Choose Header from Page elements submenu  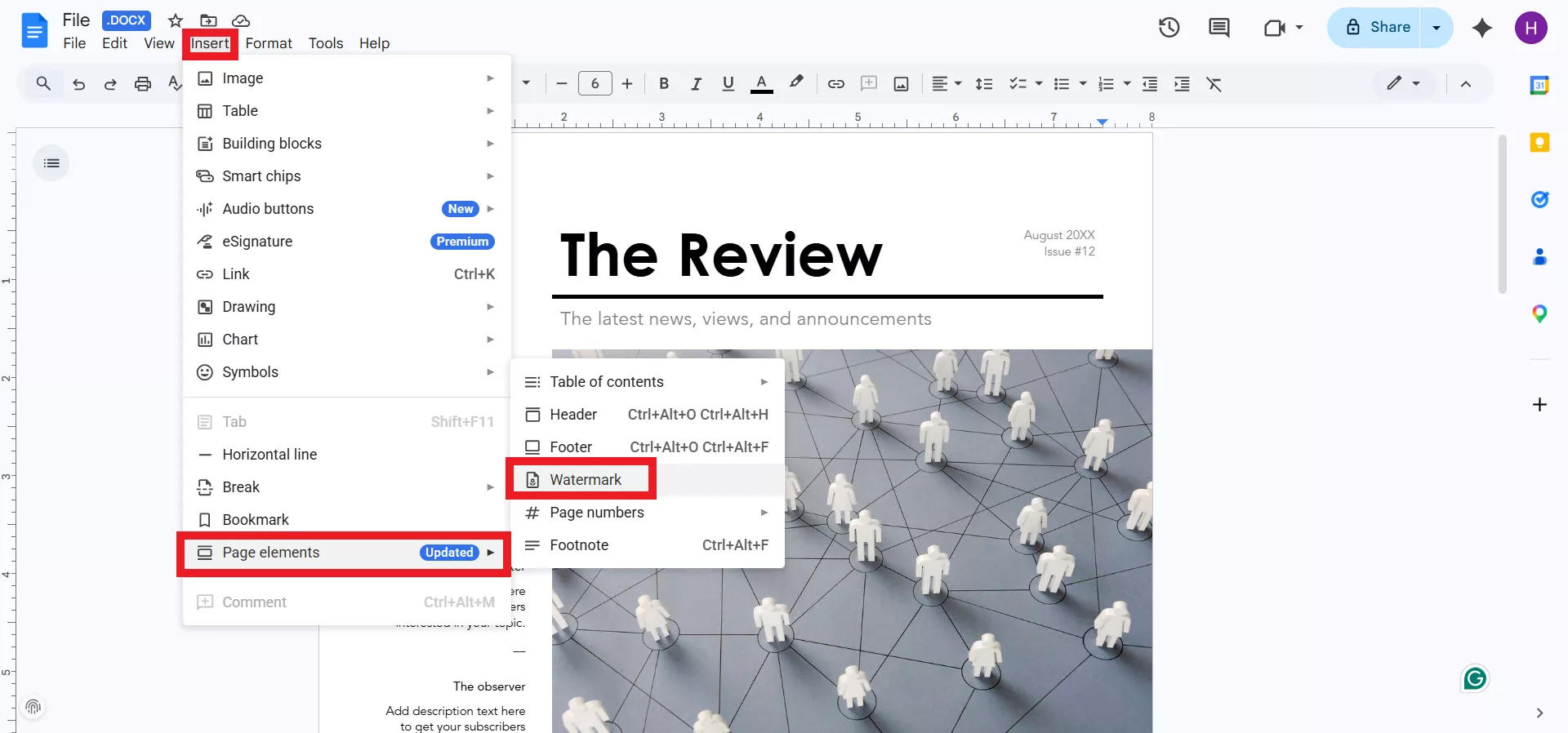click(x=647, y=415)
